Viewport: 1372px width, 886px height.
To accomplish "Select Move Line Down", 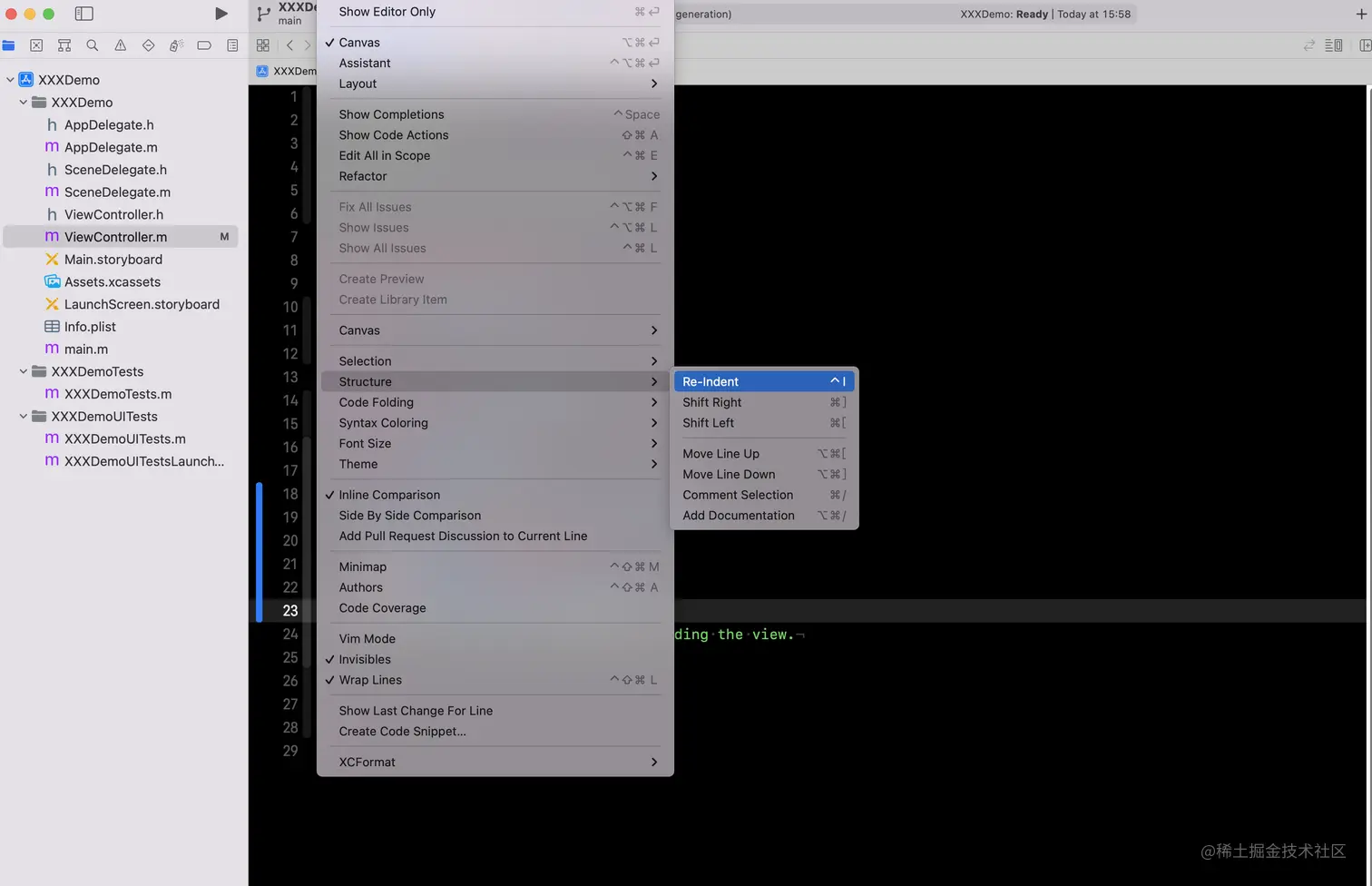I will (x=764, y=475).
